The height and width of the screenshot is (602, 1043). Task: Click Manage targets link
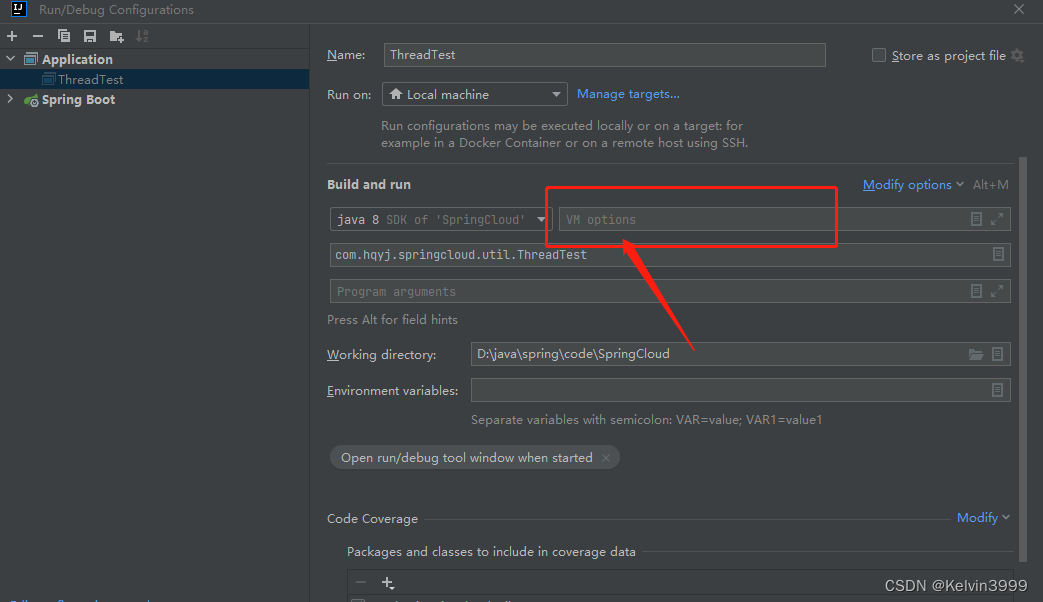click(x=628, y=94)
